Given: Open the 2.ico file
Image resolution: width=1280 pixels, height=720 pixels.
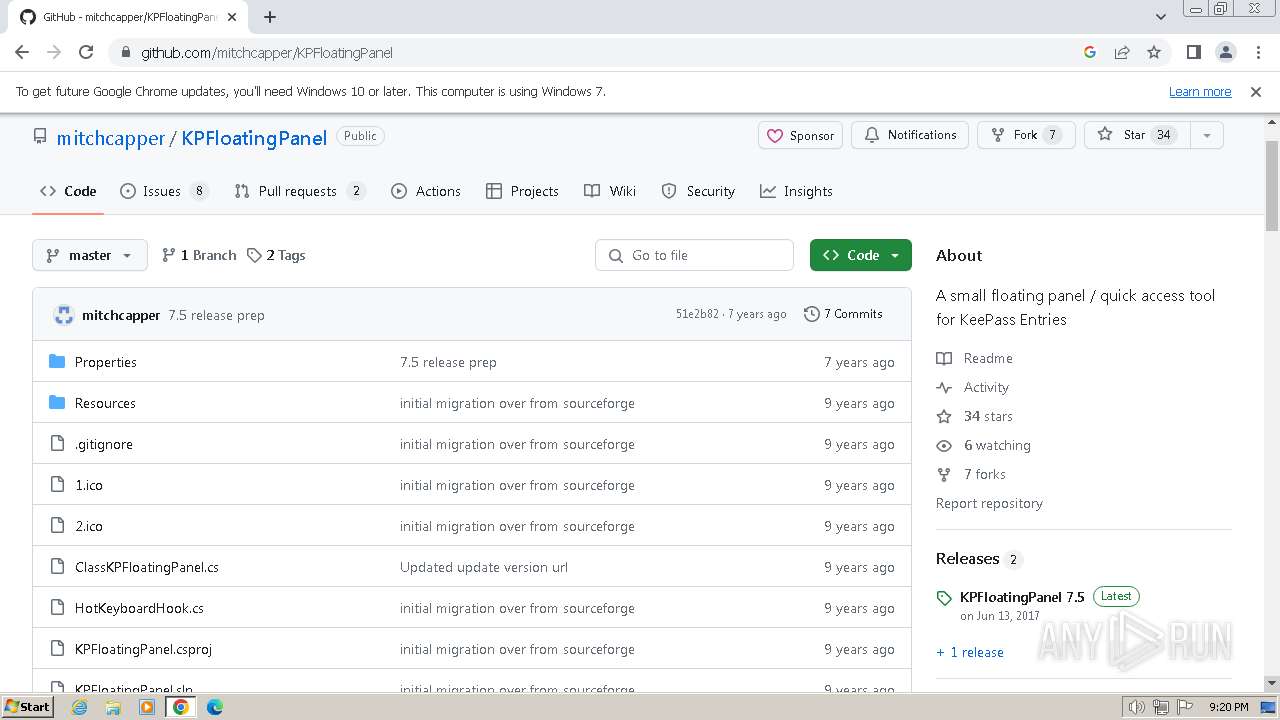Looking at the screenshot, I should pyautogui.click(x=89, y=526).
